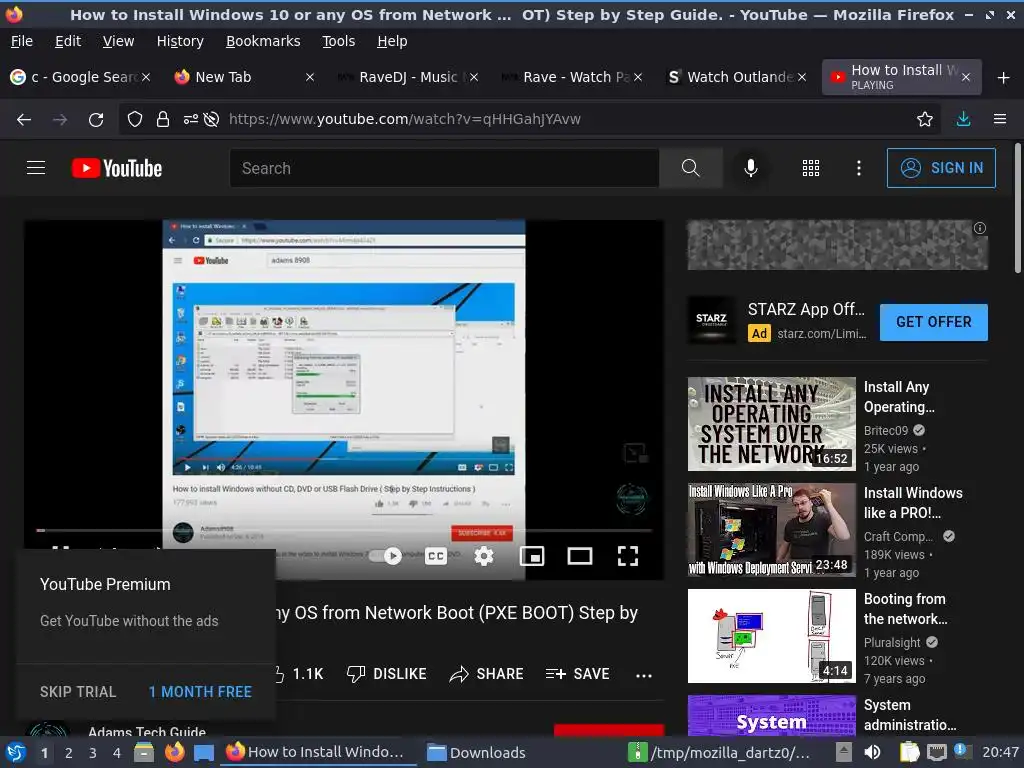The image size is (1024, 768).
Task: Open the Tools menu
Action: (x=338, y=41)
